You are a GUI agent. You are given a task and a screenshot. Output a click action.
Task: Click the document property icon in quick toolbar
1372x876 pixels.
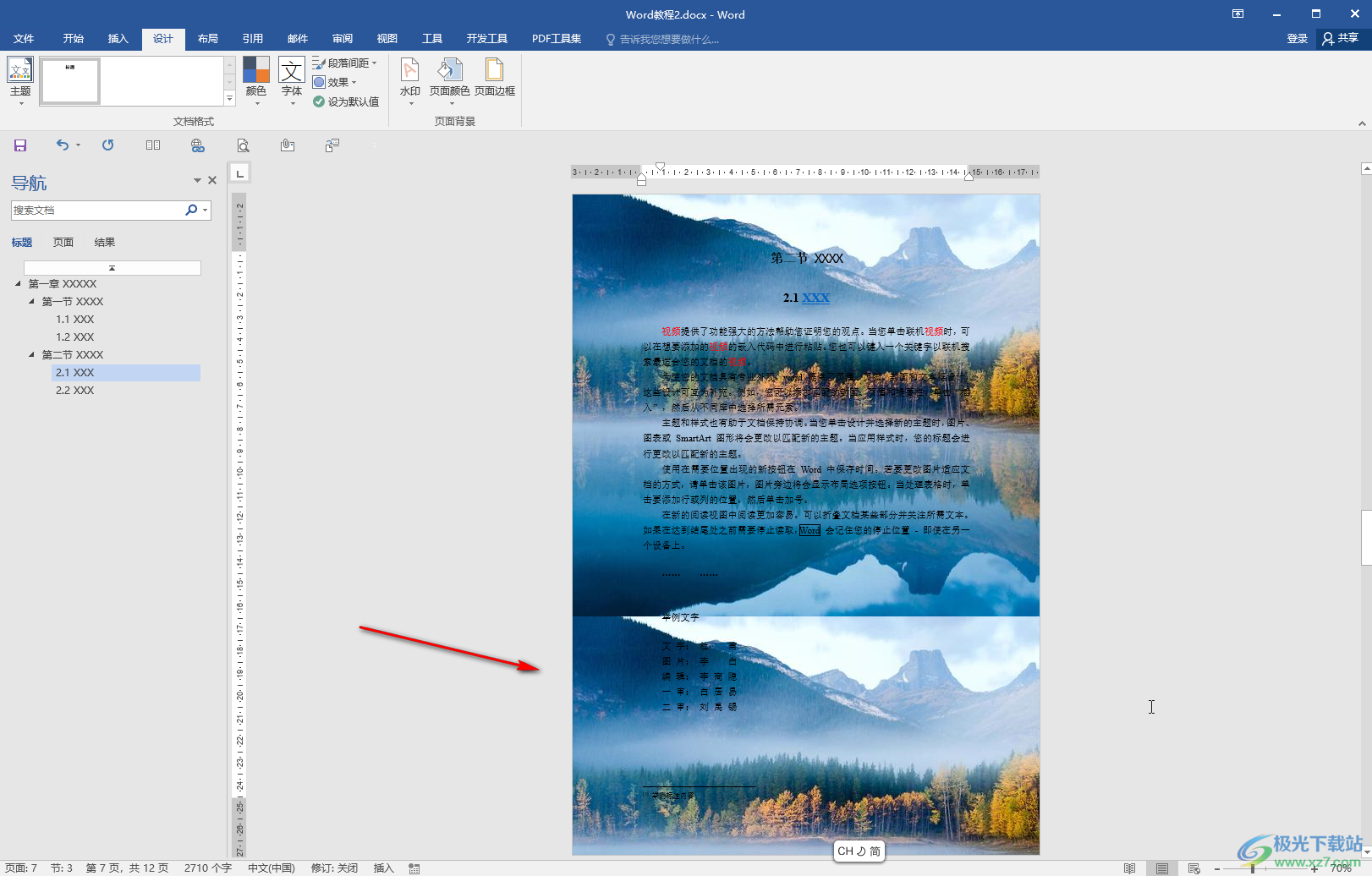[332, 145]
